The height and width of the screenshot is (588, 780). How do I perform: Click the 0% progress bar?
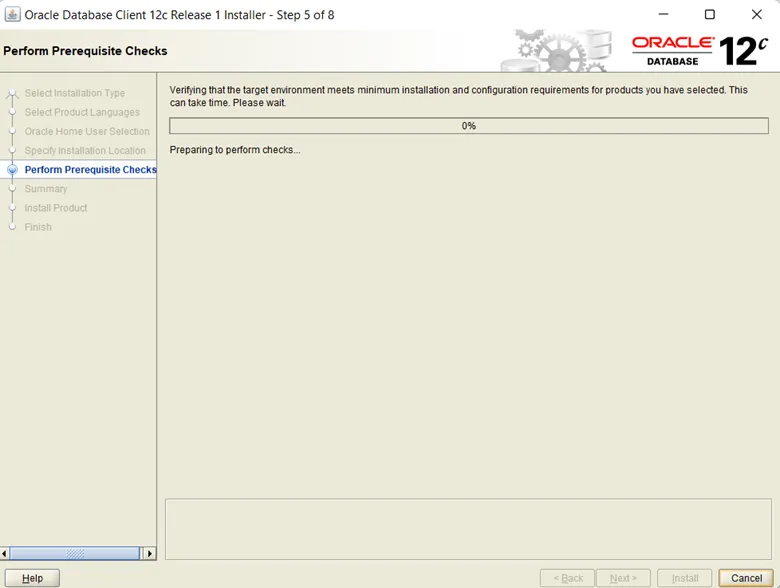point(469,126)
